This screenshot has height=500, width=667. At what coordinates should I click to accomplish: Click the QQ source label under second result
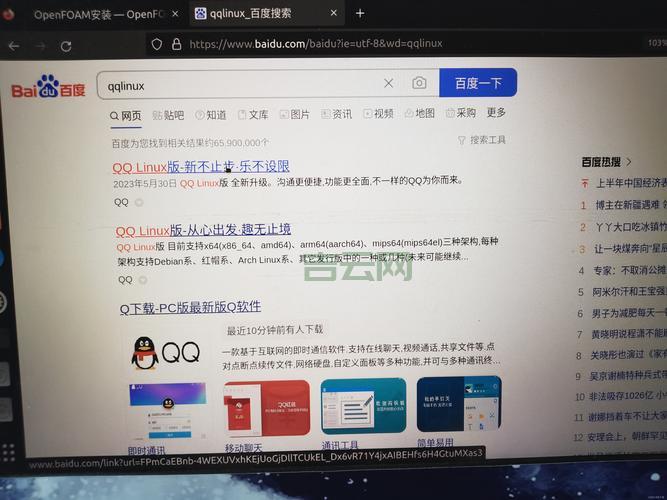coord(125,280)
